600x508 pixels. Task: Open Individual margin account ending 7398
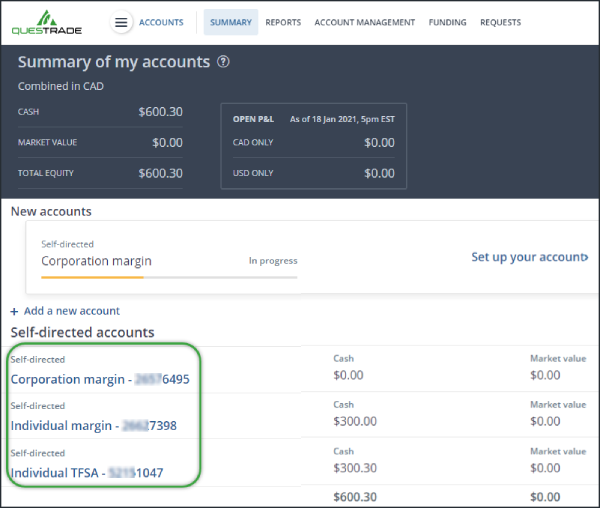pos(94,425)
